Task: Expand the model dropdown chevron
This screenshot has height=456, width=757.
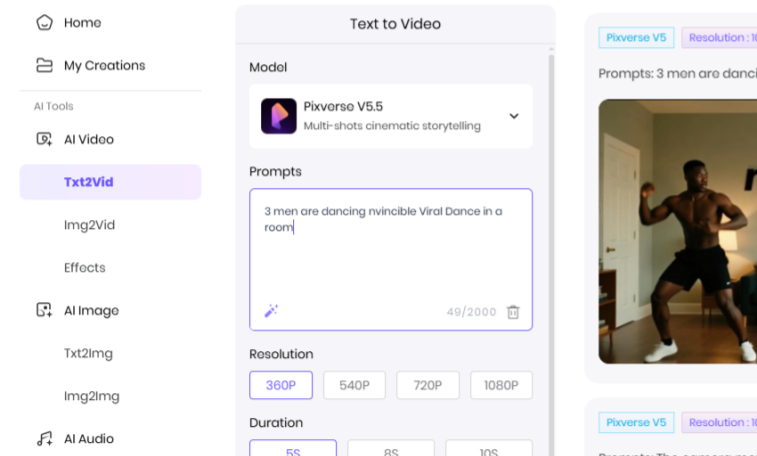Action: coord(514,116)
